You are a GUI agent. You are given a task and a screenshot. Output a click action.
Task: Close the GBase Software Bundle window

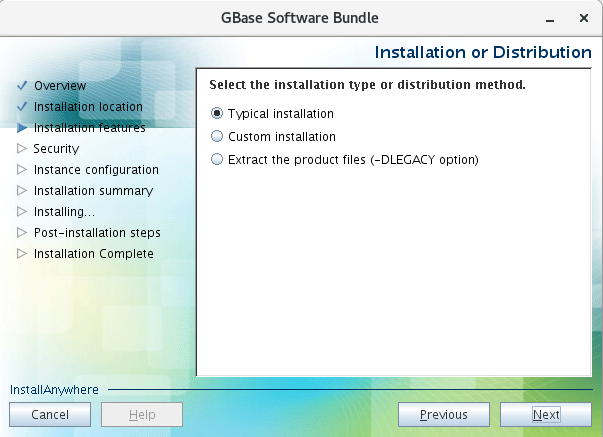(x=584, y=18)
